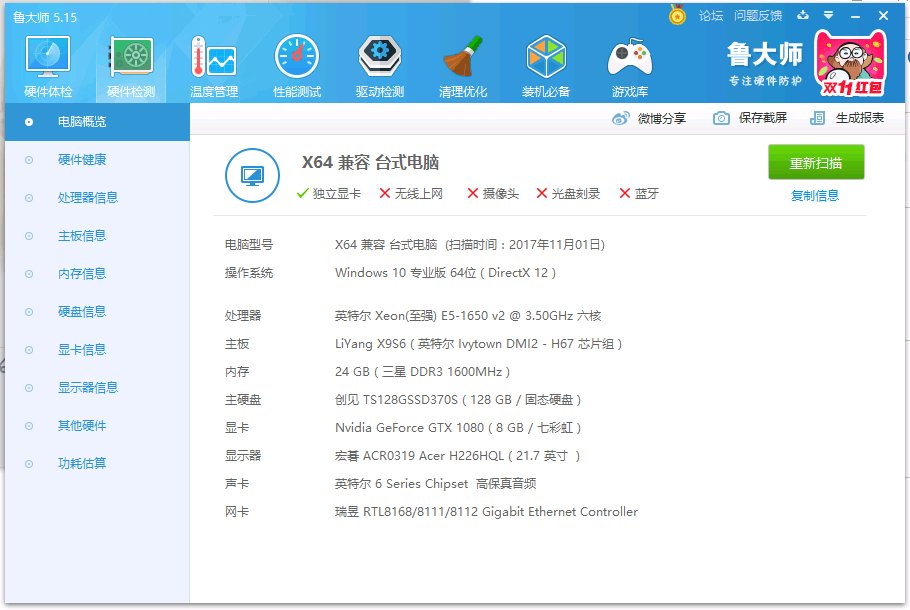Click the 英特尔 6 Series Chipset audio value
The image size is (910, 610).
click(x=435, y=484)
